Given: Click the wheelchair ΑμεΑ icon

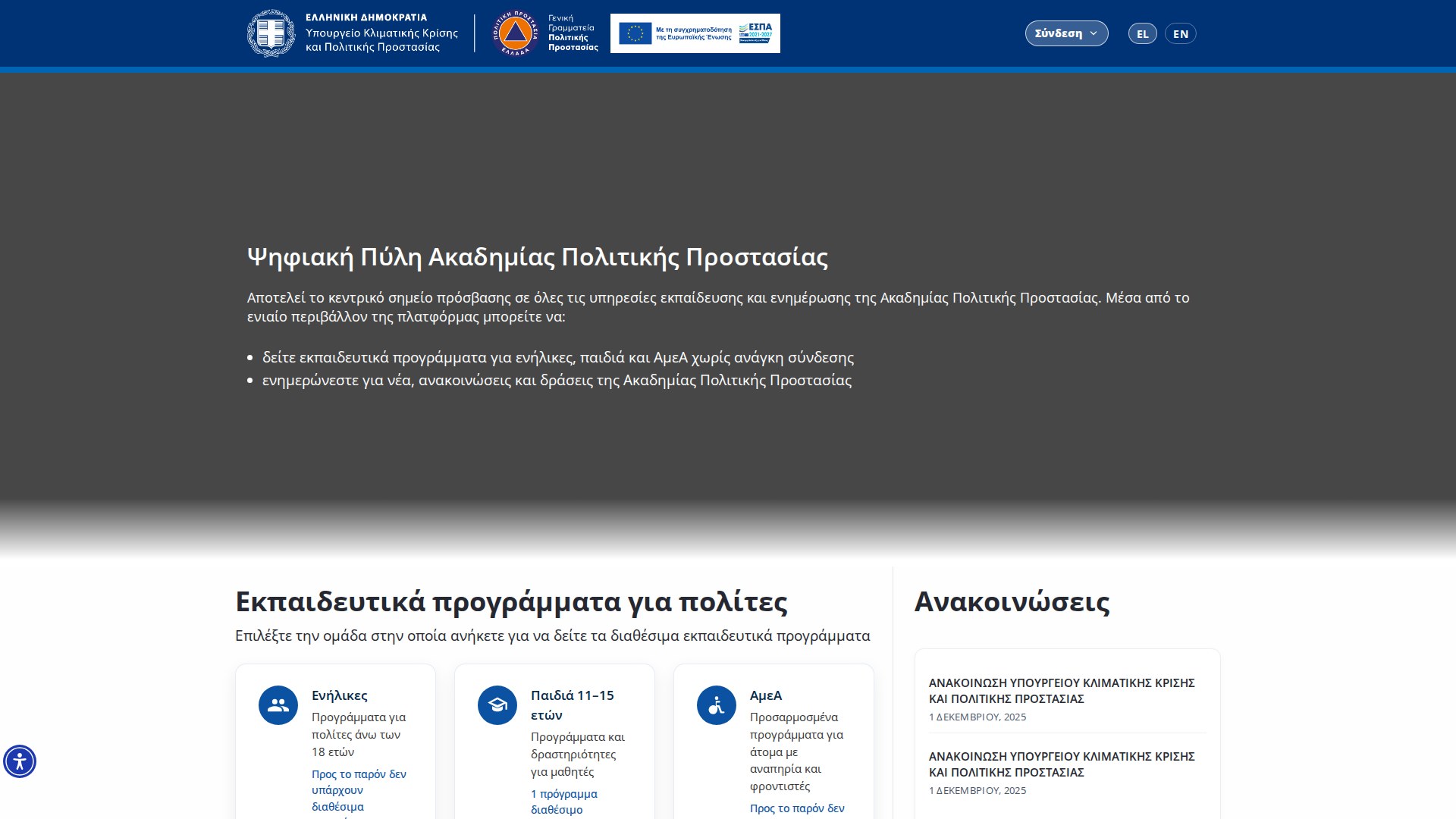Looking at the screenshot, I should 717,705.
